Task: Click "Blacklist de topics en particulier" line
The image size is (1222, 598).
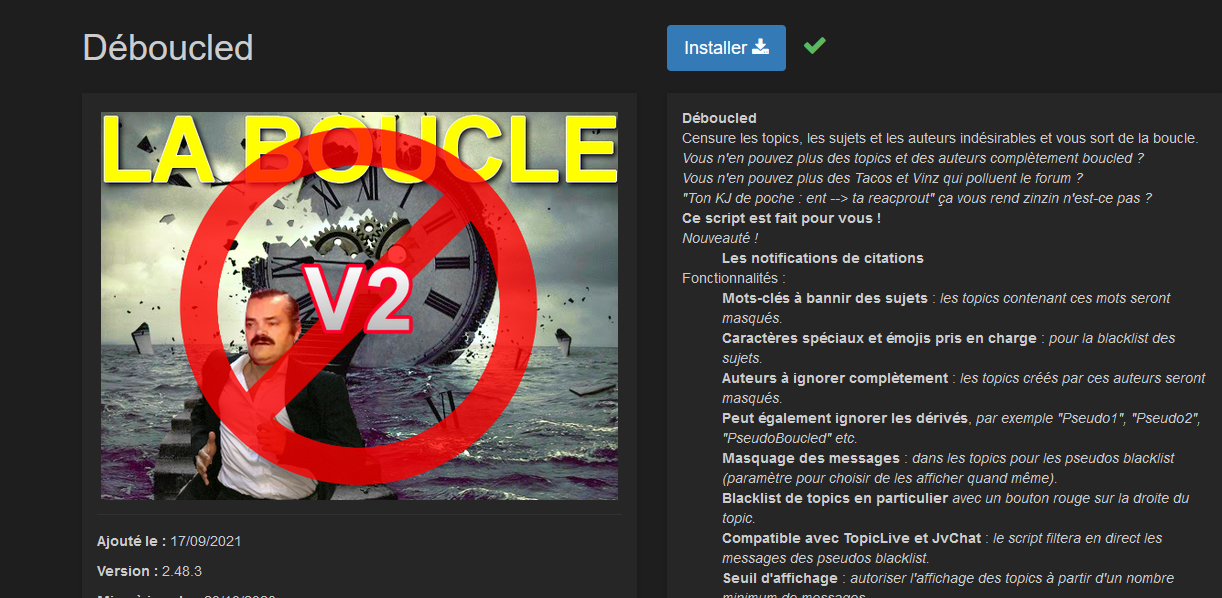Action: pos(835,498)
